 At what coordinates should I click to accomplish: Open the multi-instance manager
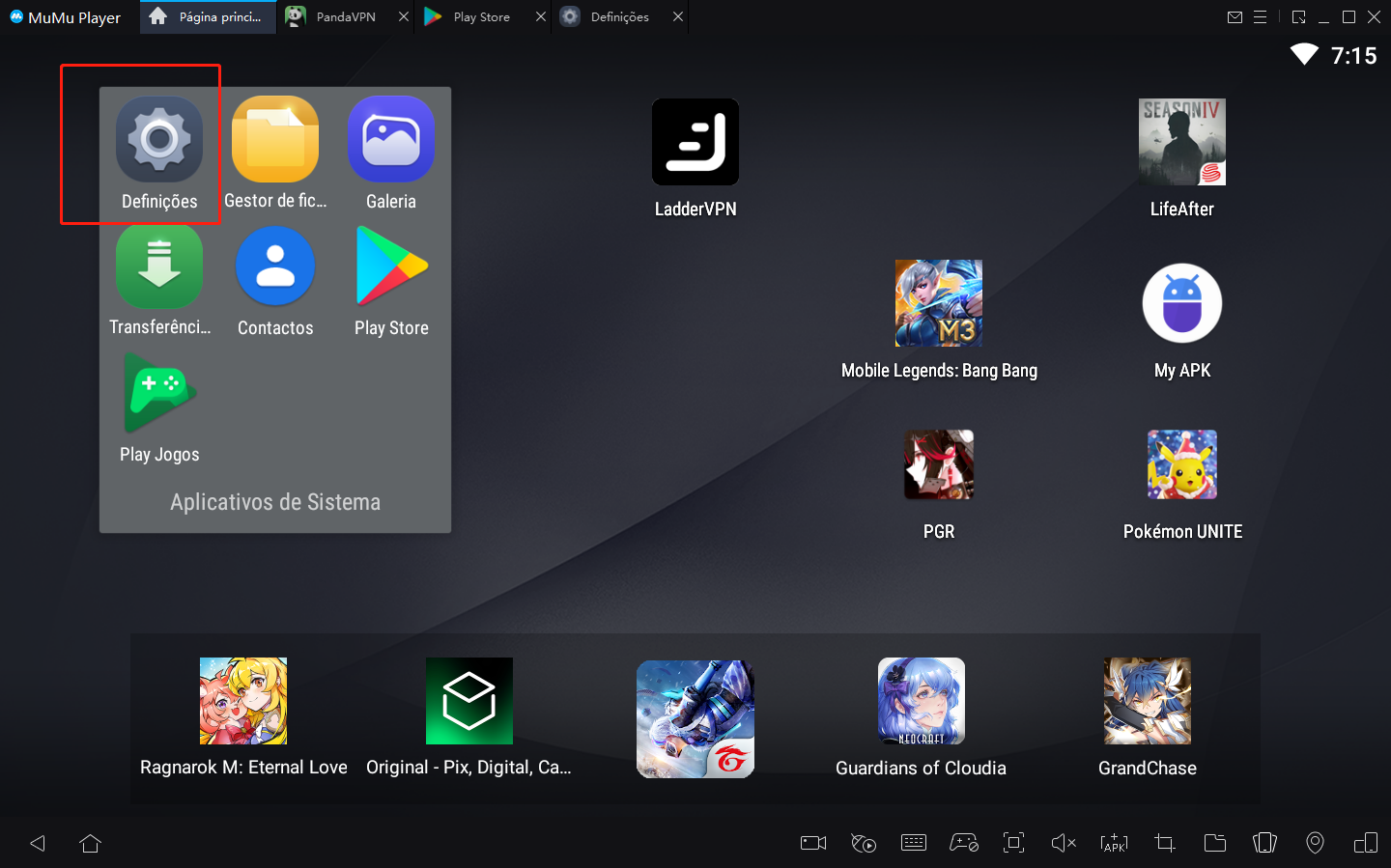click(1264, 843)
